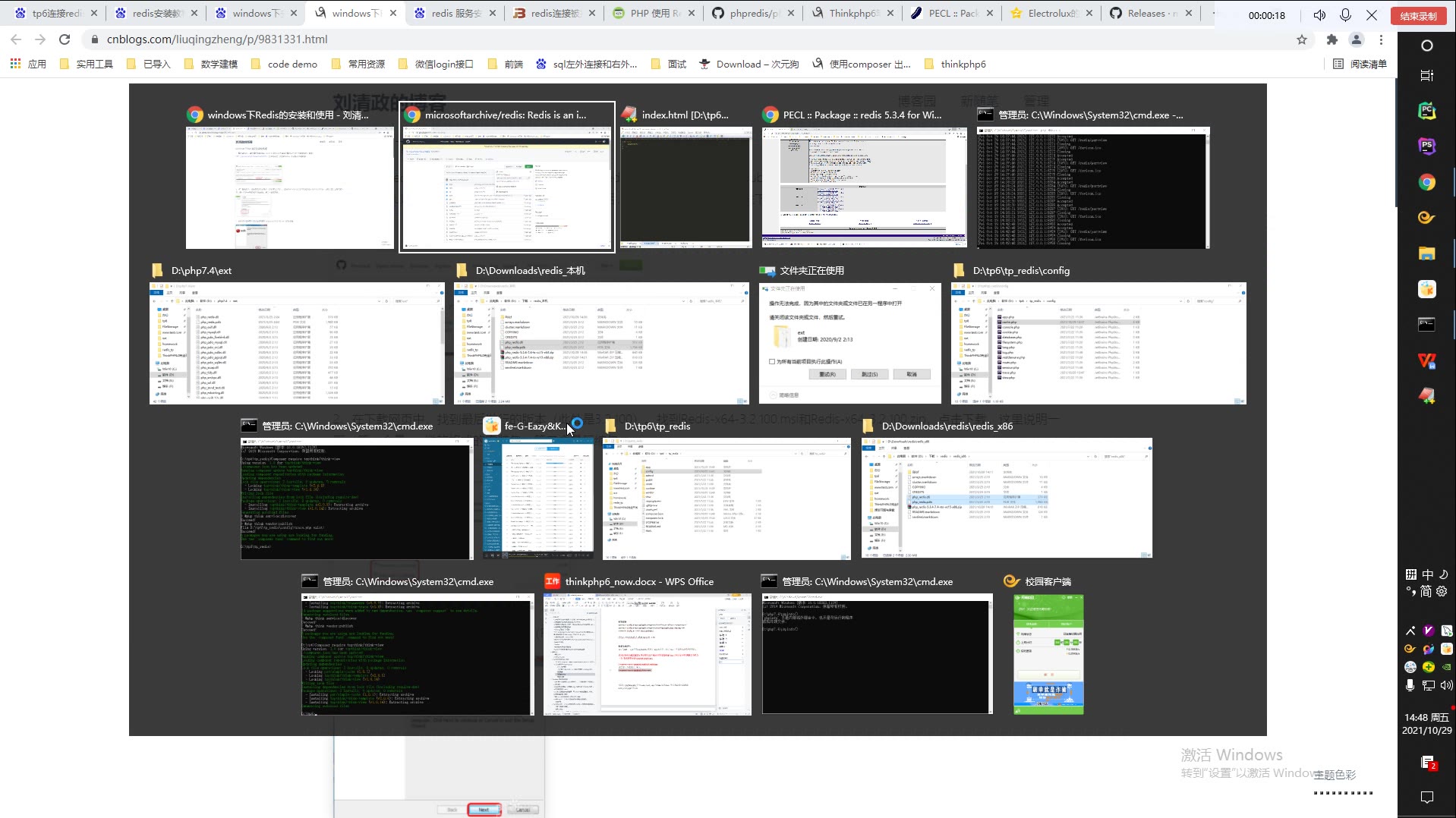Open the 使用composer 出 bookmark
Screen dimensions: 1456x818
click(x=861, y=64)
